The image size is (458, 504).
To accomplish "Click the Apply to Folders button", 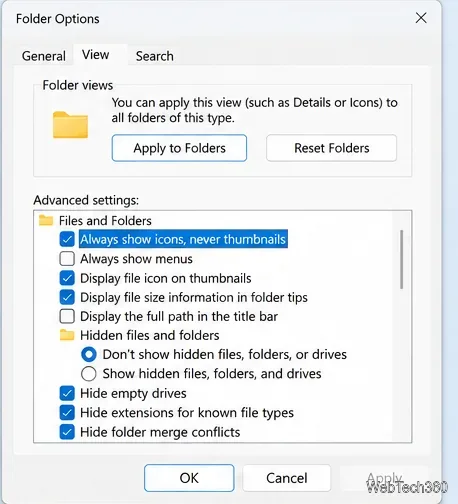I will [x=179, y=148].
